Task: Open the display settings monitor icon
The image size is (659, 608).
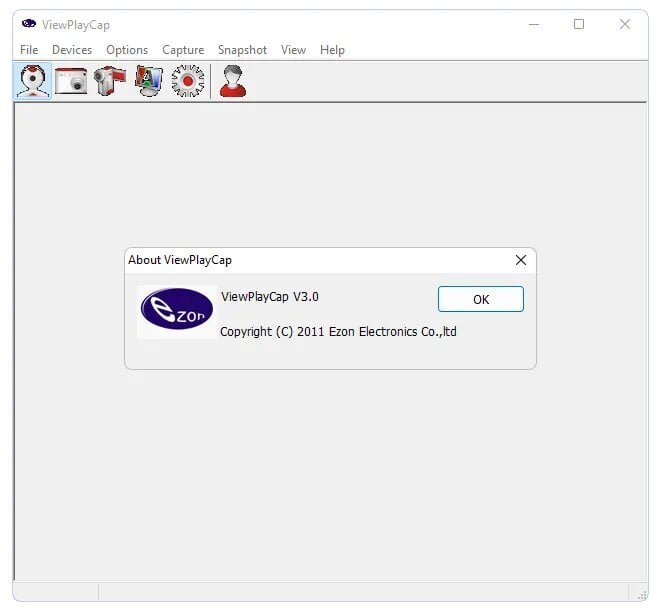Action: (x=149, y=81)
